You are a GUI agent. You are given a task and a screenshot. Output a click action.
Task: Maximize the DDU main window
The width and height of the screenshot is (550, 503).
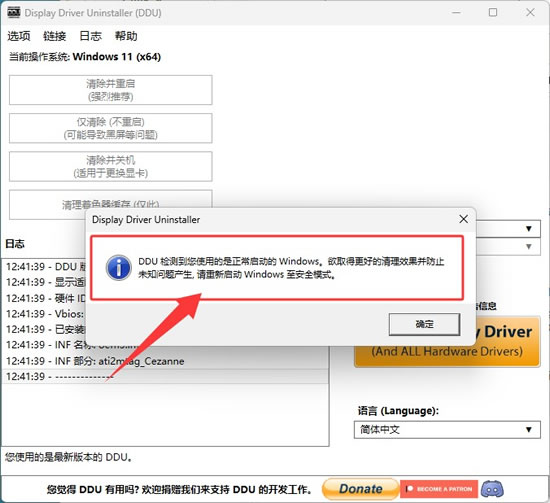pyautogui.click(x=493, y=13)
